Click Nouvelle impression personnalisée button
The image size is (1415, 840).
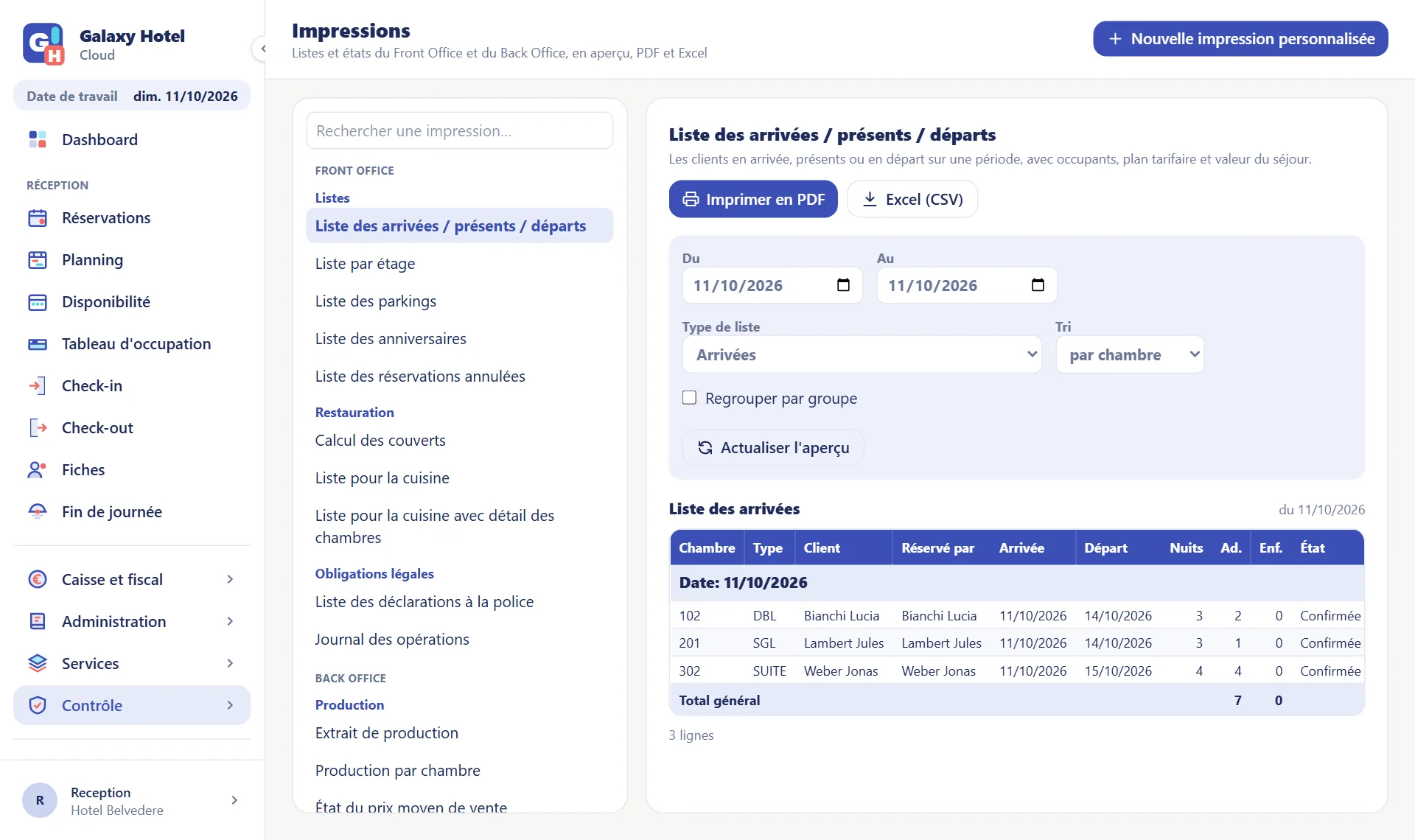pyautogui.click(x=1240, y=38)
